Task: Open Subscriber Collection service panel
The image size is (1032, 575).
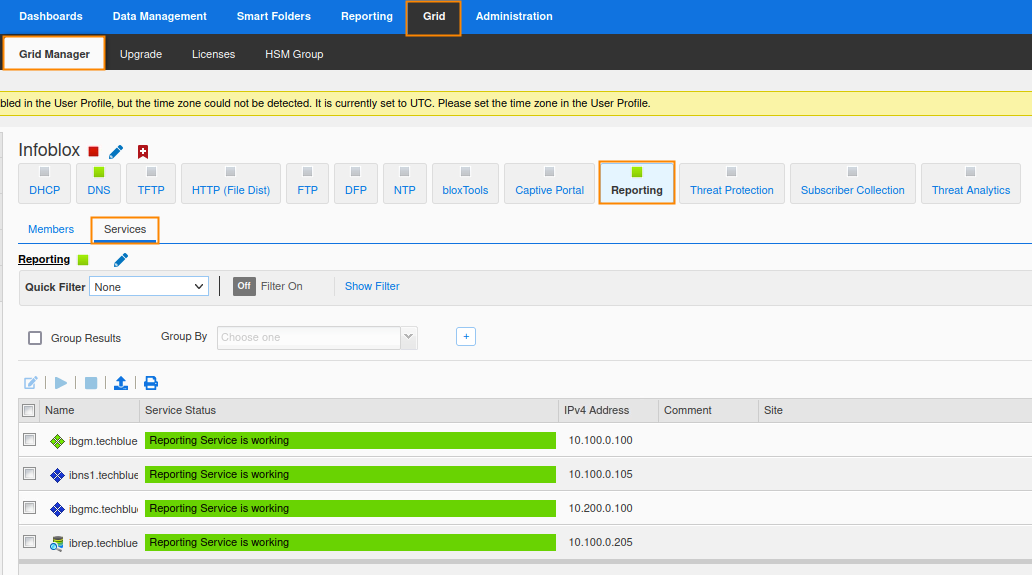Action: click(852, 184)
